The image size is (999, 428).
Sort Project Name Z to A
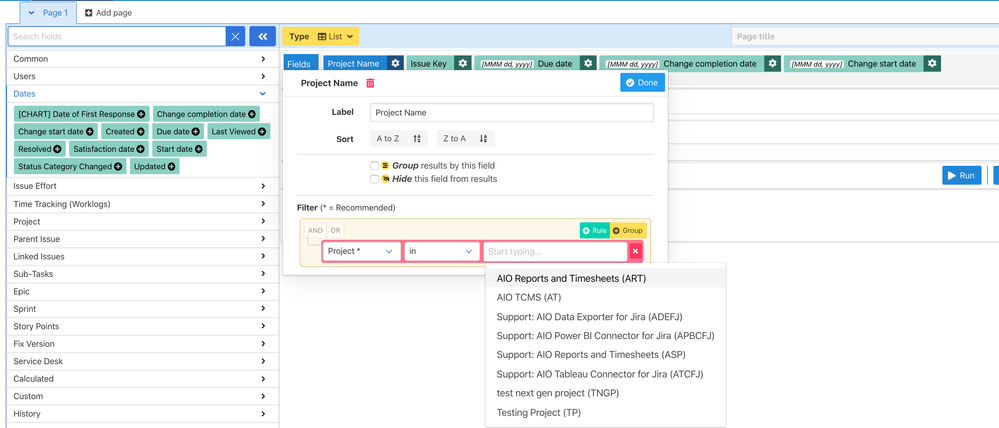[x=465, y=138]
